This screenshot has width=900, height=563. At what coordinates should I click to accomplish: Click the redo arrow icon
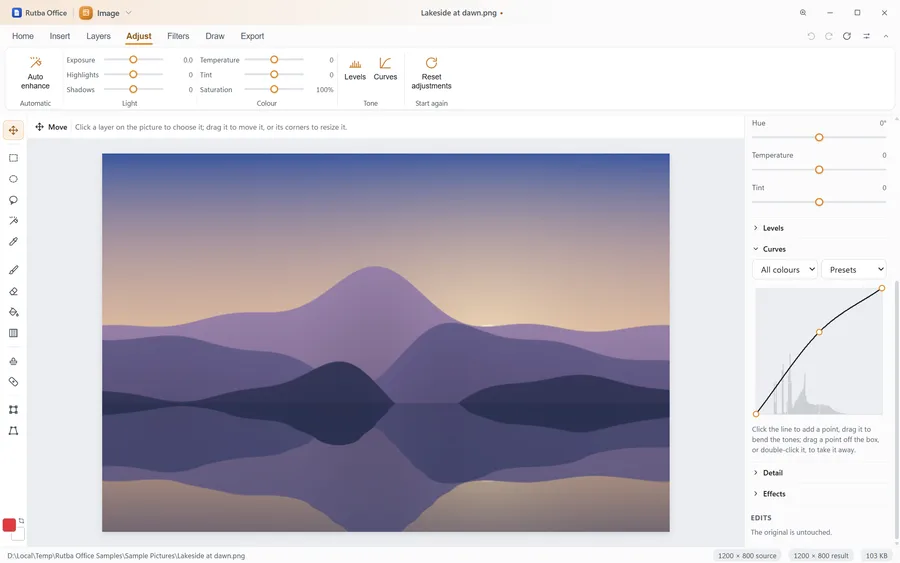coord(829,36)
